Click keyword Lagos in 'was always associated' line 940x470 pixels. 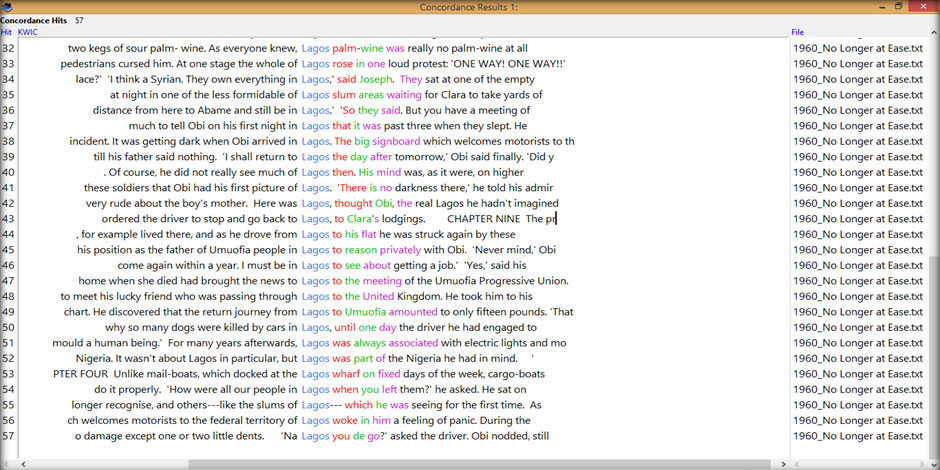pyautogui.click(x=315, y=343)
